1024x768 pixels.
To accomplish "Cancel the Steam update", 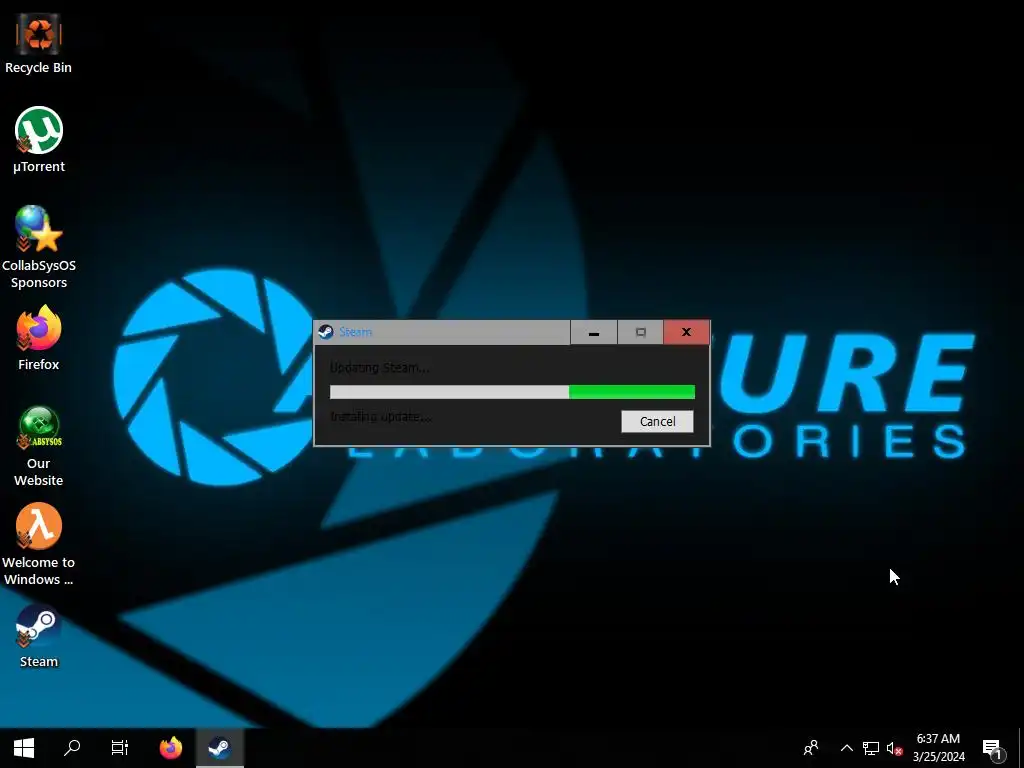I will 657,421.
